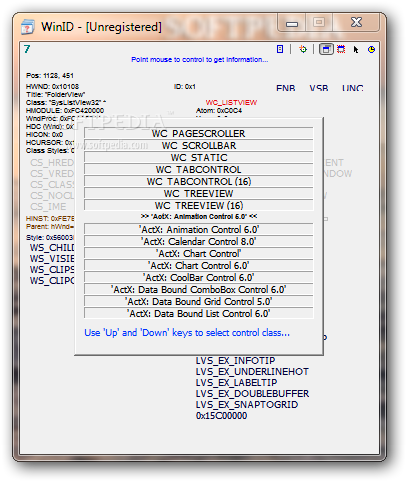Viewport: 407px width, 482px height.
Task: Click "Use 'Up' and 'Down' keys" hint text
Action: [x=187, y=333]
